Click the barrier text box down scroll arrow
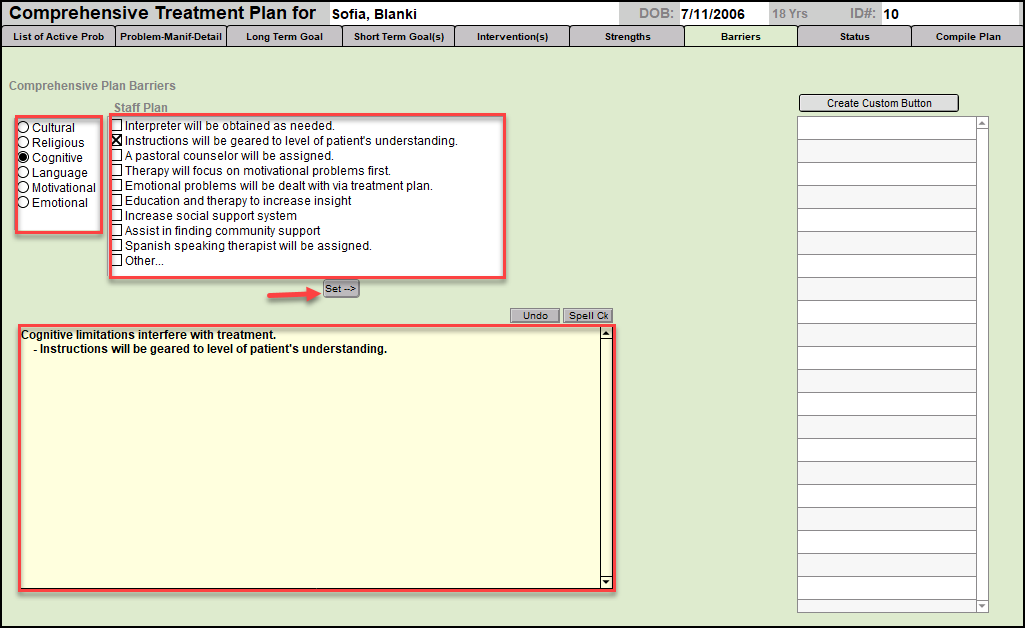The height and width of the screenshot is (628, 1025). tap(605, 581)
